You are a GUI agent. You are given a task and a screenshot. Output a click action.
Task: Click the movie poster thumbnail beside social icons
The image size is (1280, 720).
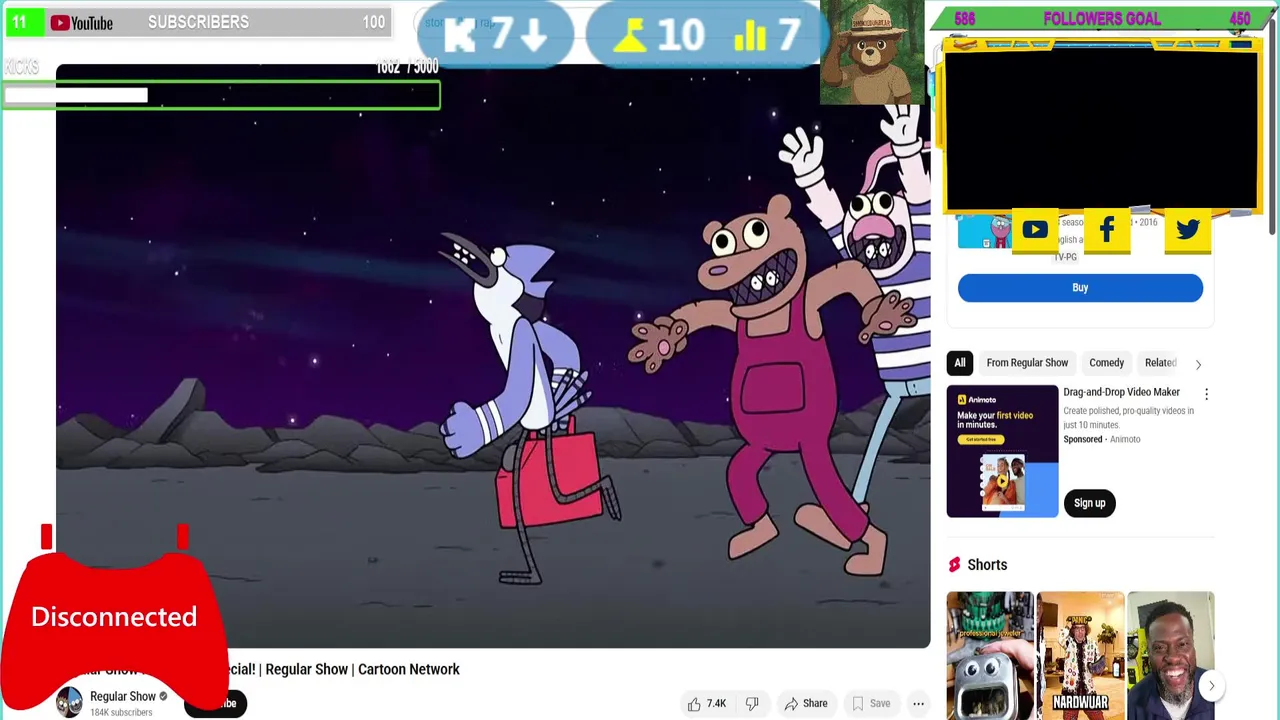pos(985,232)
